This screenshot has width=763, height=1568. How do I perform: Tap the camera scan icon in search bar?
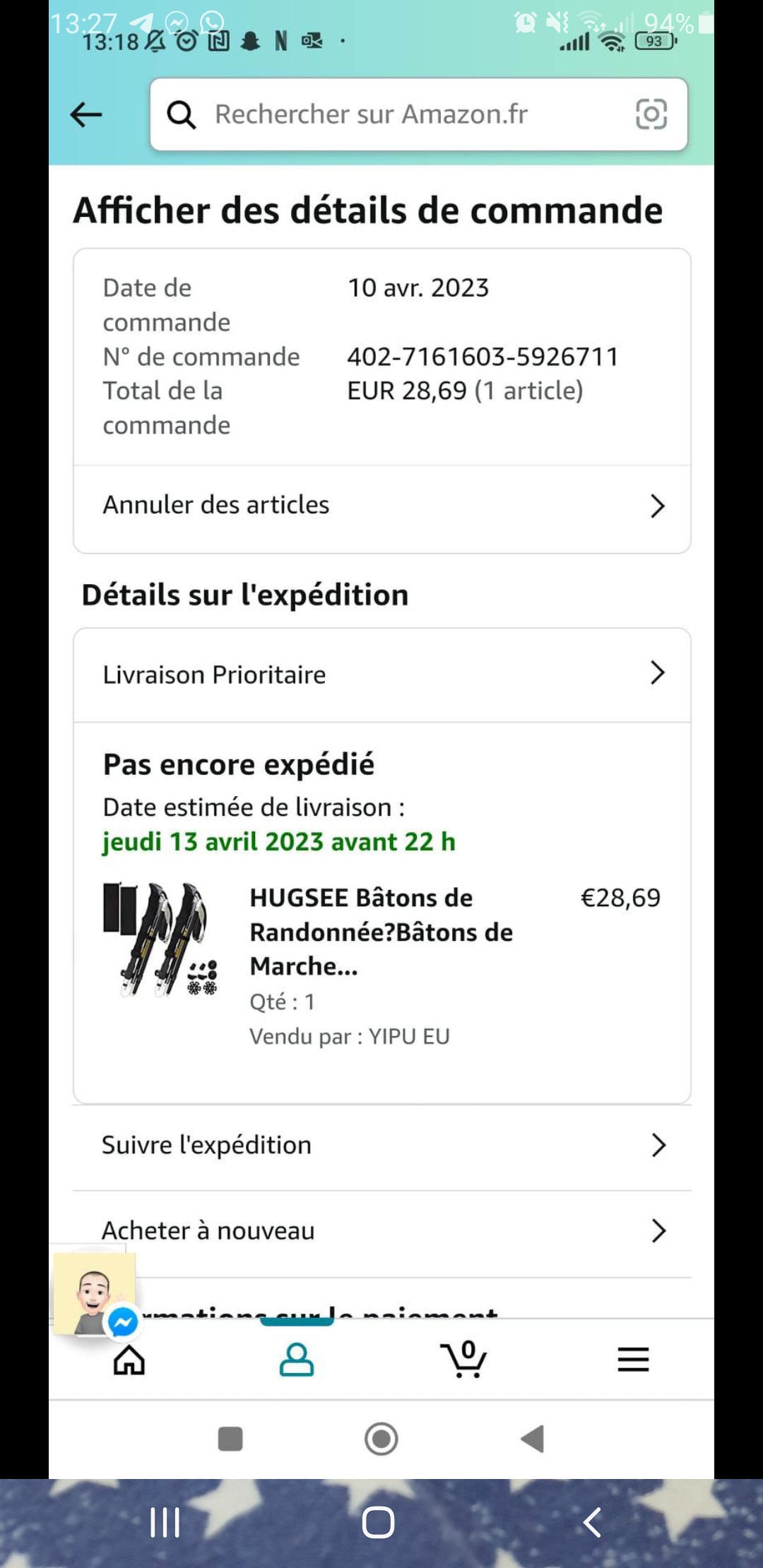(x=651, y=114)
